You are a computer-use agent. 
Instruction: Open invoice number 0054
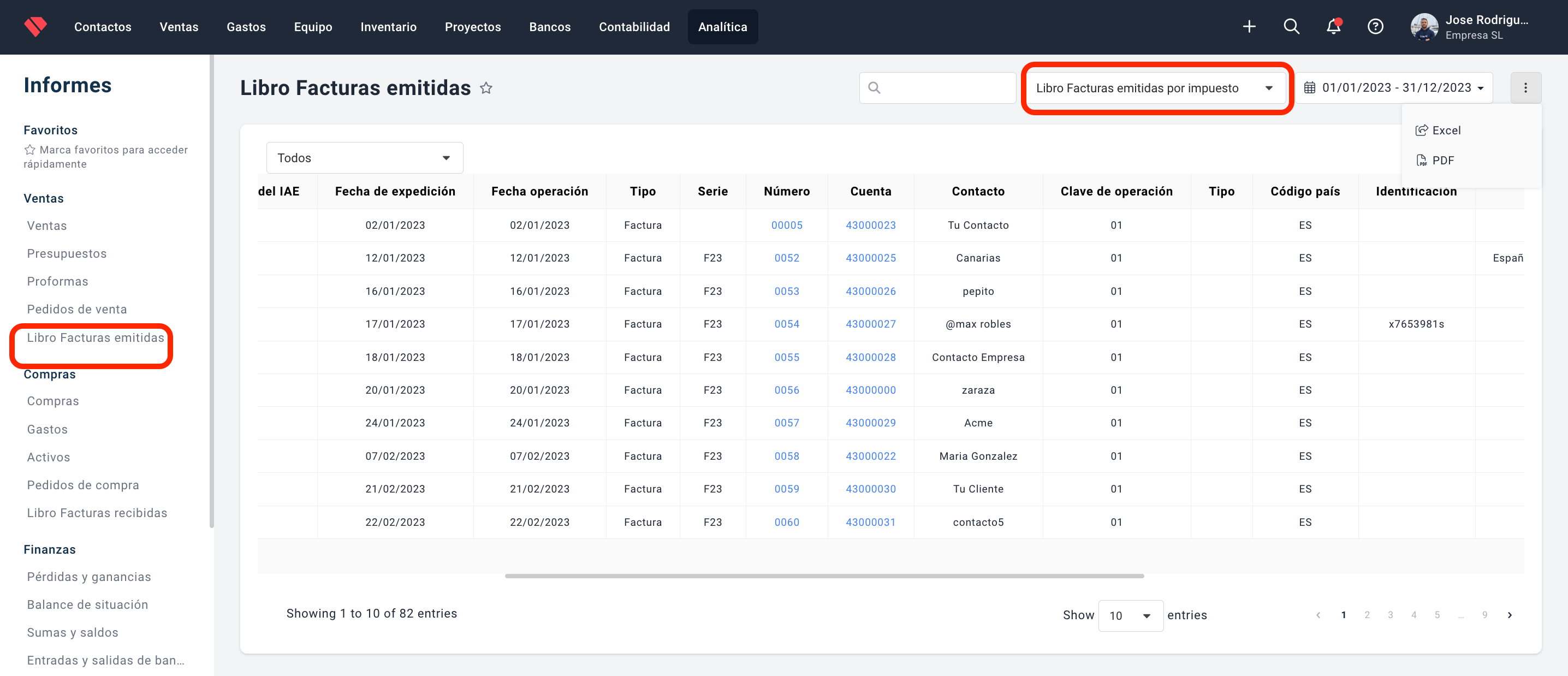[x=786, y=324]
